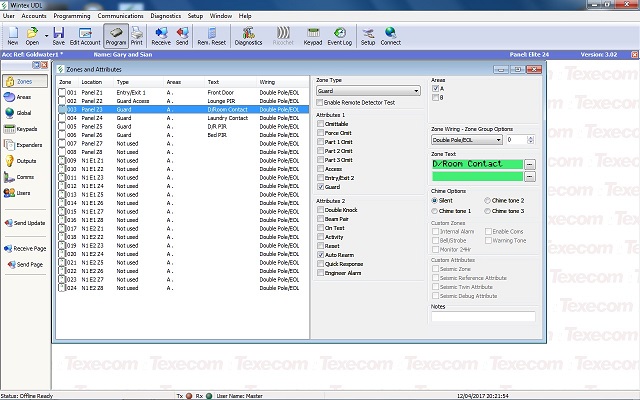Tick Enable Remote Detector Test checkbox
Viewport: 640px width, 400px height.
point(321,103)
